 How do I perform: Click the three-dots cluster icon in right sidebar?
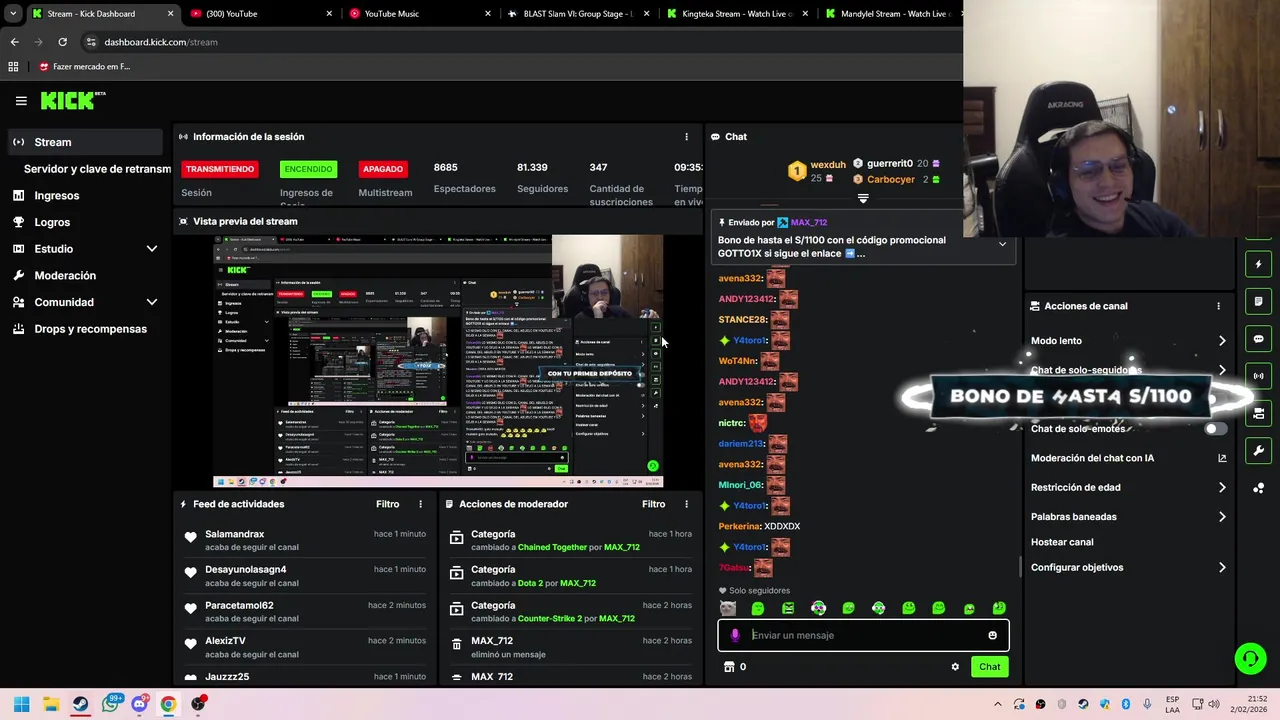tap(1259, 488)
